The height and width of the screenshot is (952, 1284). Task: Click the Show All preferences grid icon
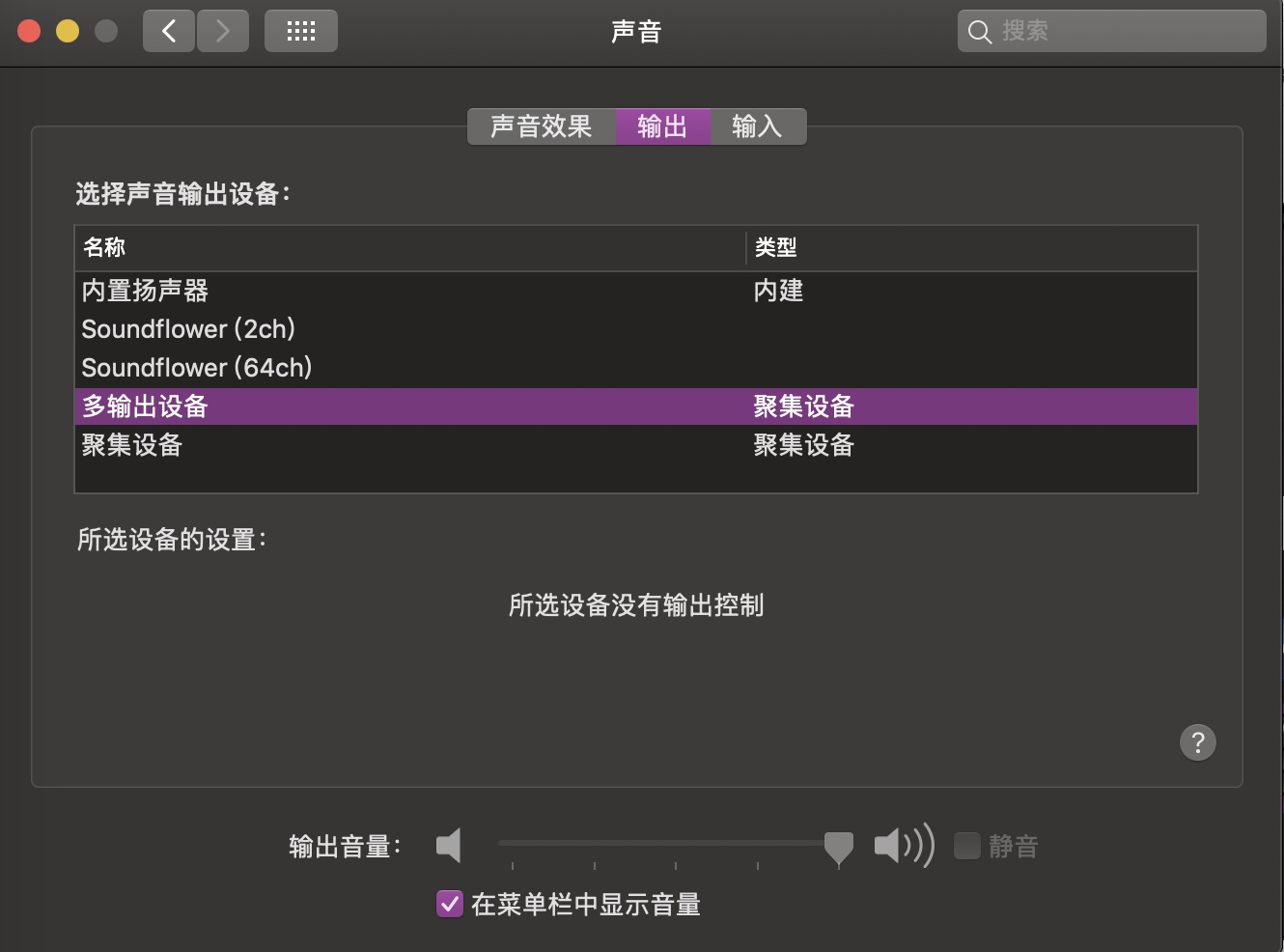300,30
